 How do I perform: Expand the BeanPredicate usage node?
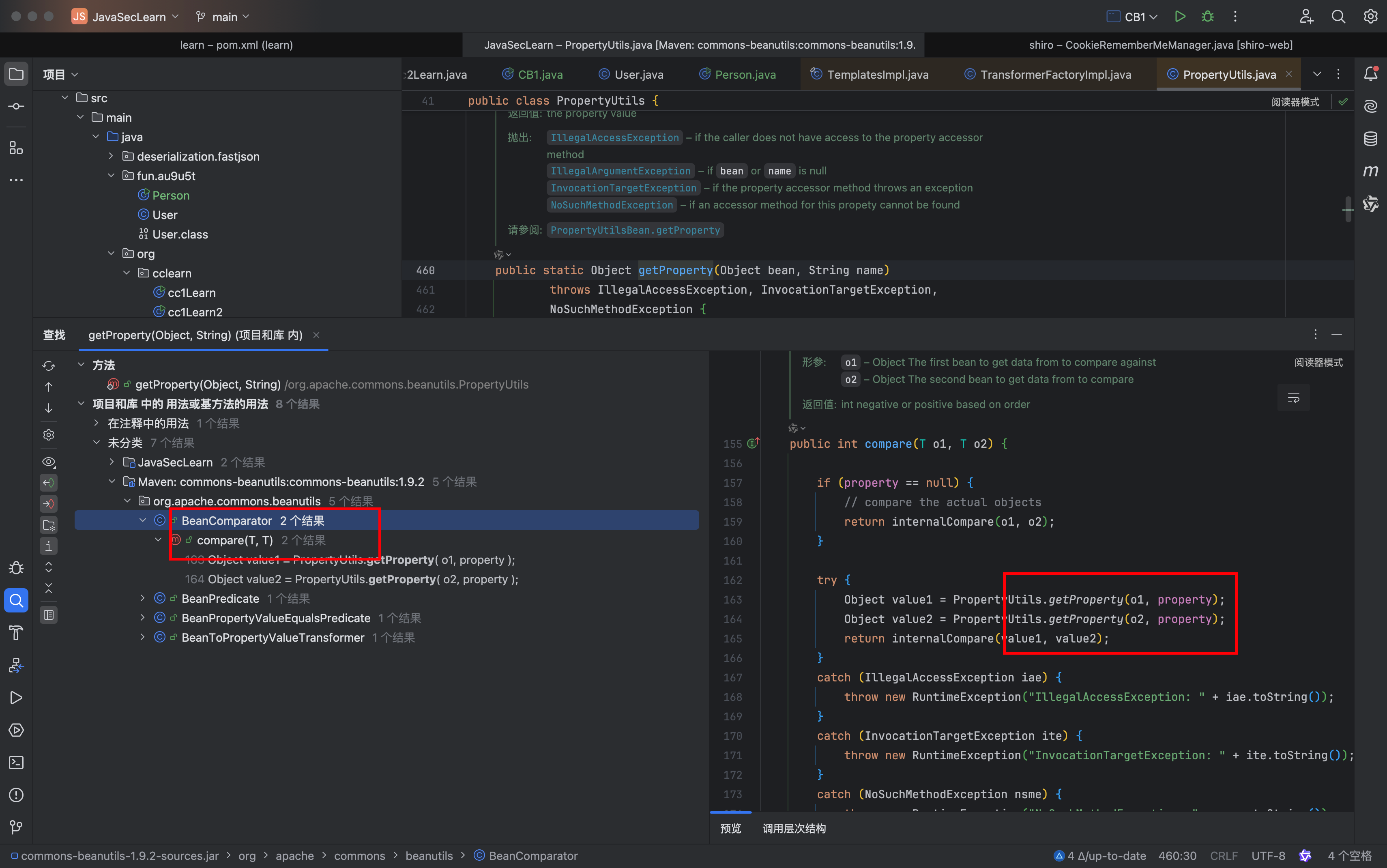pyautogui.click(x=142, y=598)
